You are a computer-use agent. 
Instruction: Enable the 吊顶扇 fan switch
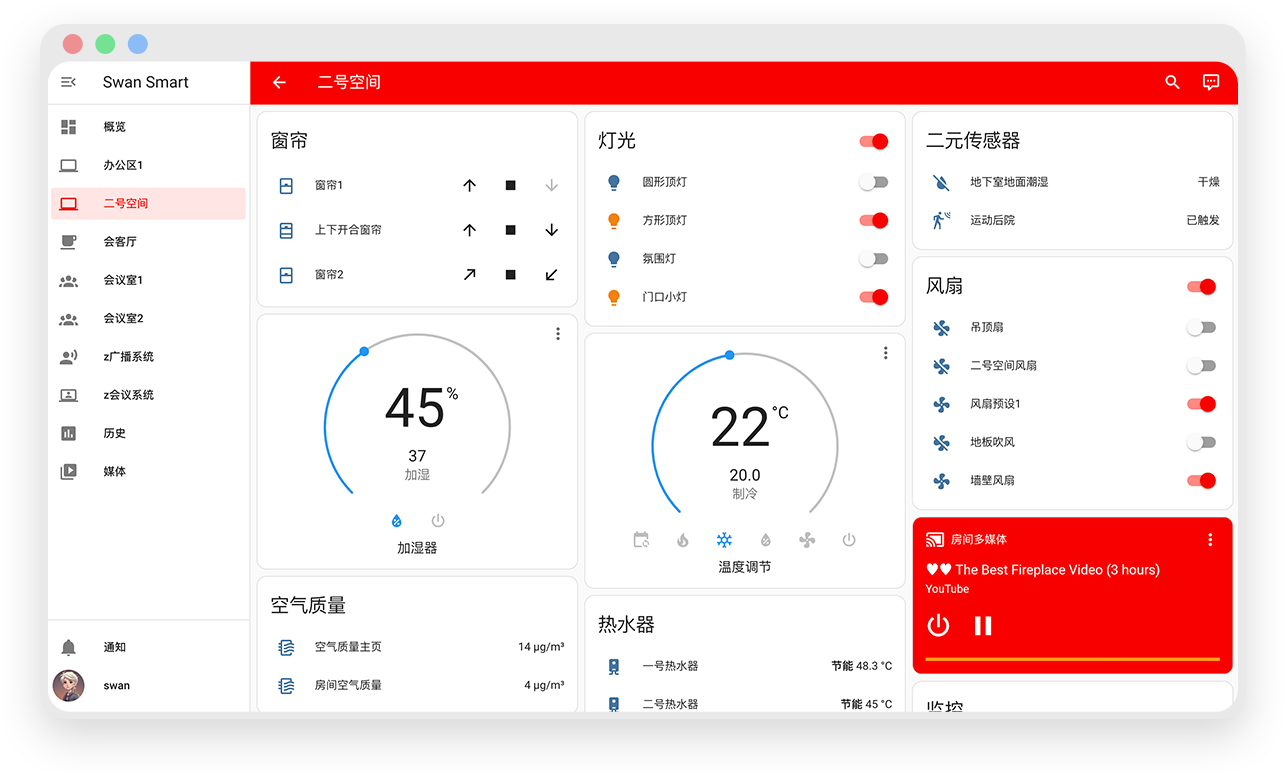pos(1201,328)
